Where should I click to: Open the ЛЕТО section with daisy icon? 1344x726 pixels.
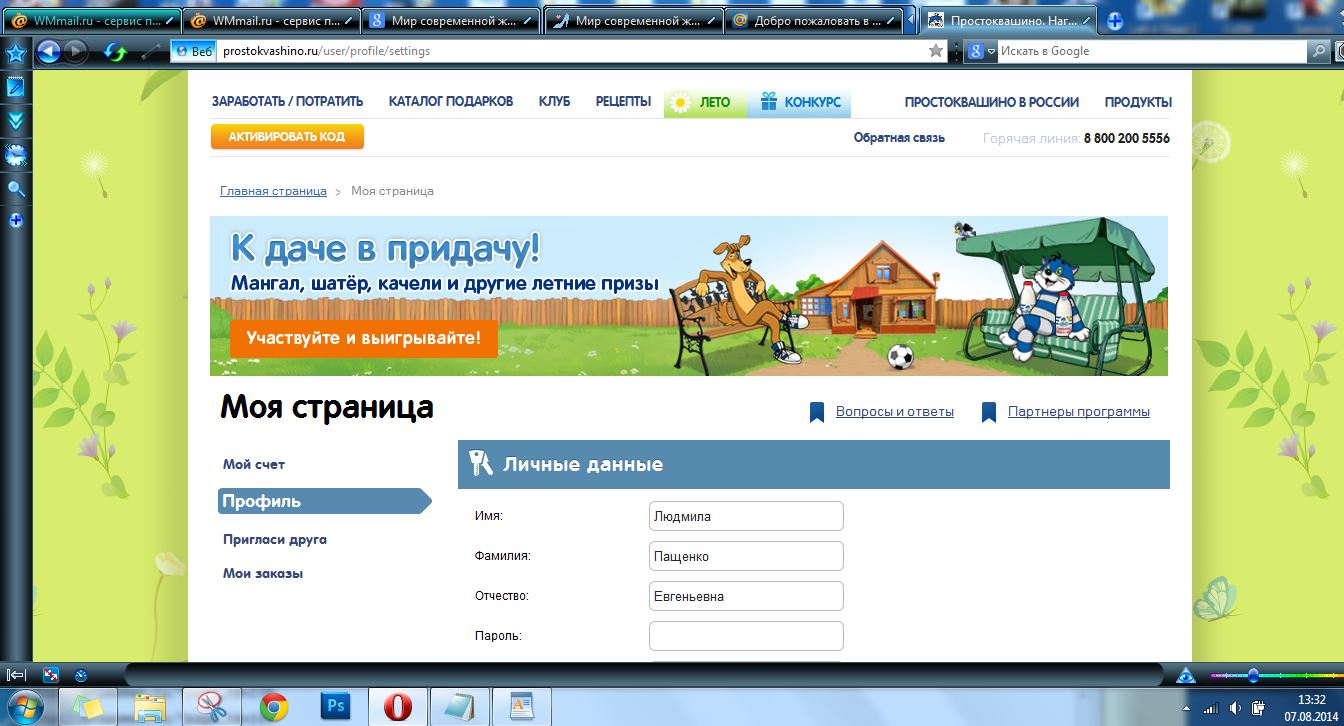pos(705,102)
